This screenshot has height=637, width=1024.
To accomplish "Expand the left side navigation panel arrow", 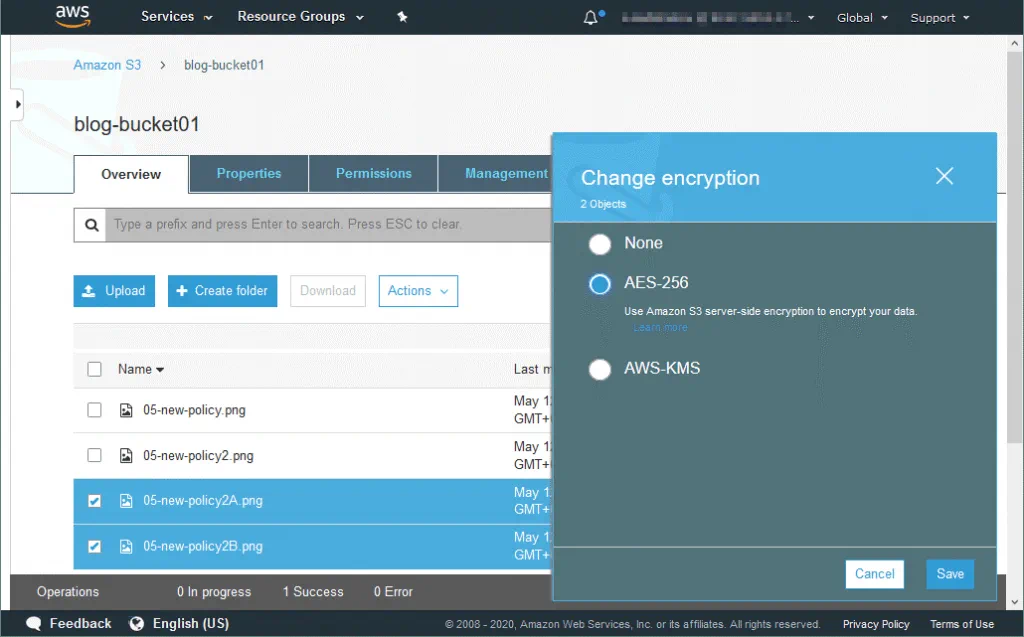I will click(17, 104).
